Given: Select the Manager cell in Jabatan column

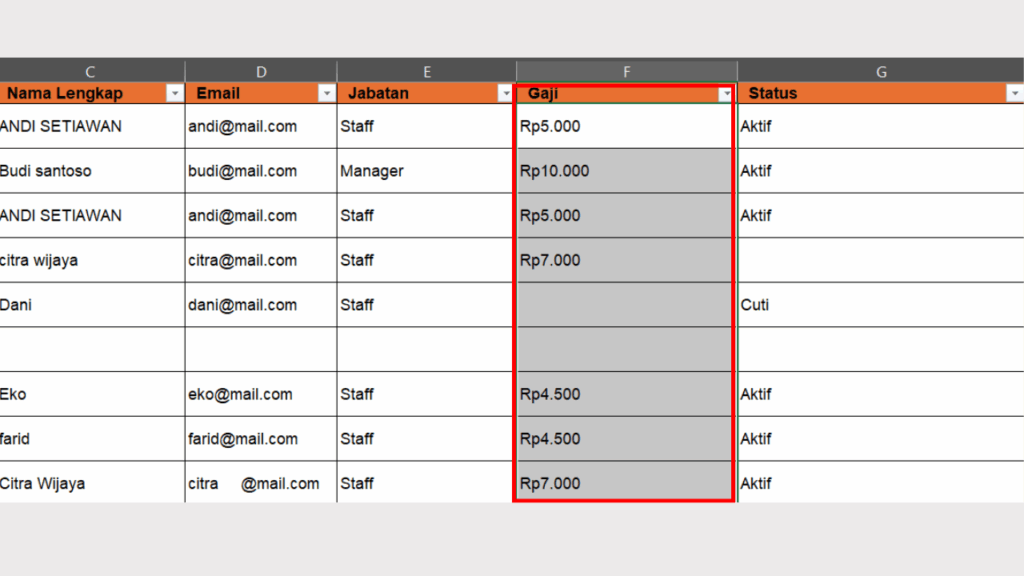Looking at the screenshot, I should 426,171.
